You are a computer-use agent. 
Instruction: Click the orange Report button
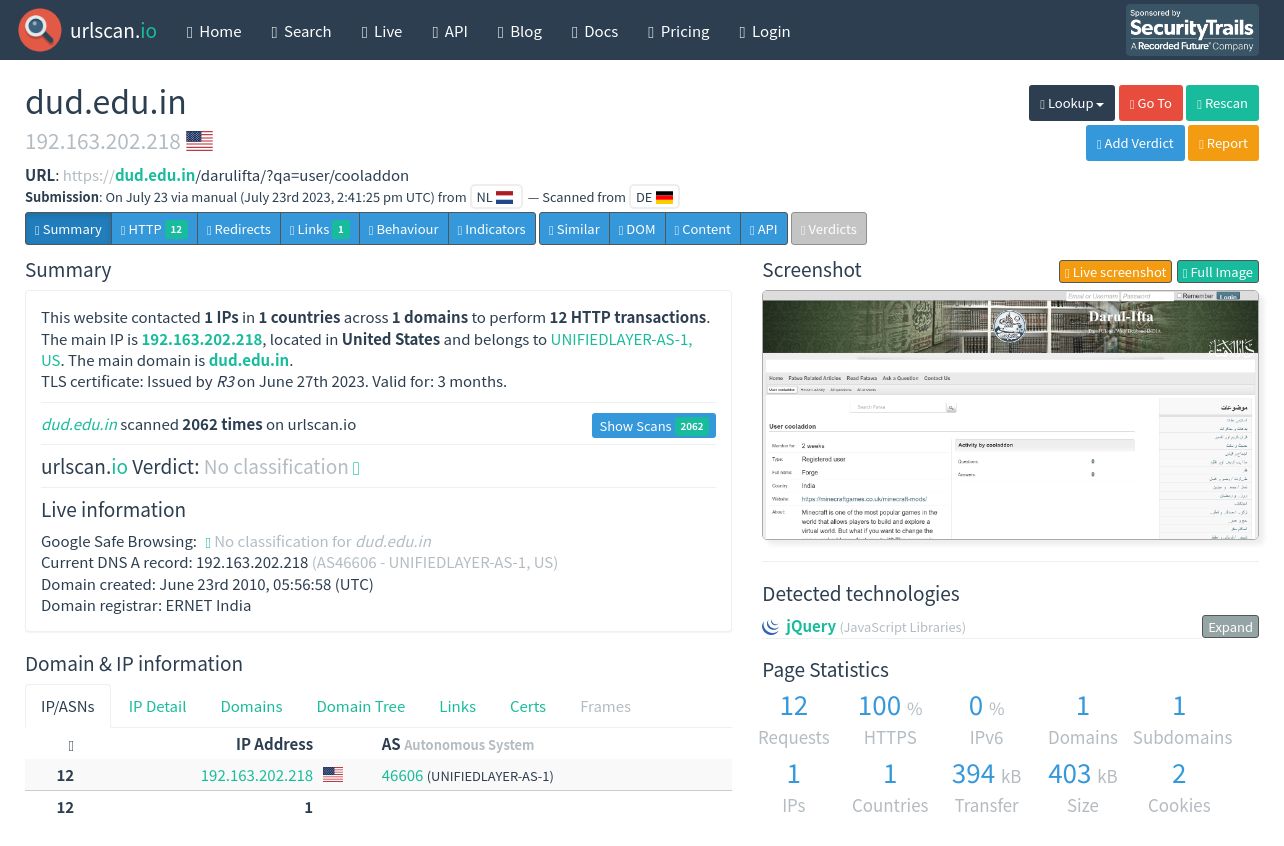[1223, 143]
